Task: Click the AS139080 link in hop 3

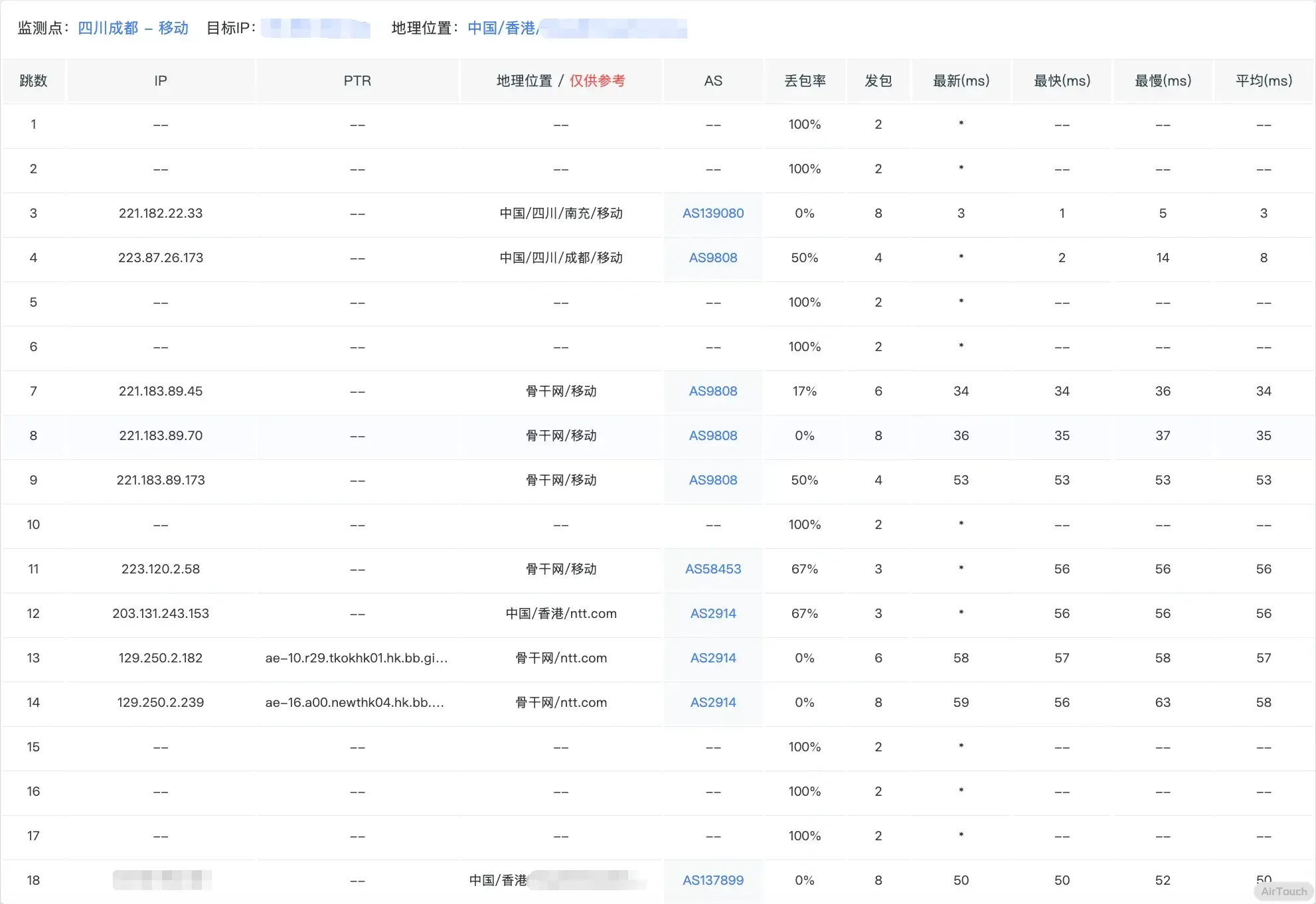Action: [712, 213]
